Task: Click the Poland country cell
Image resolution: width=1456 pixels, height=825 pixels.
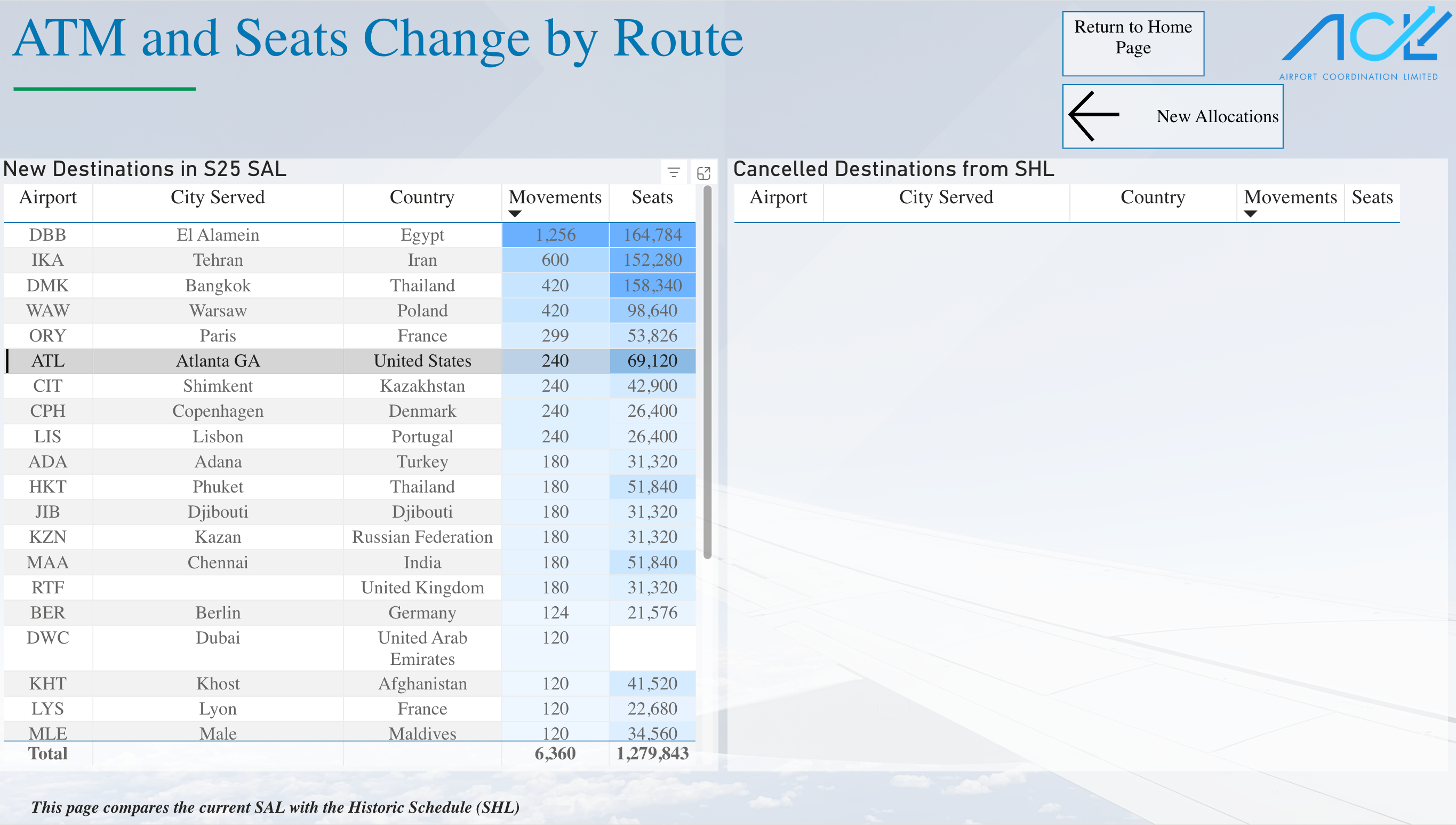Action: click(422, 311)
